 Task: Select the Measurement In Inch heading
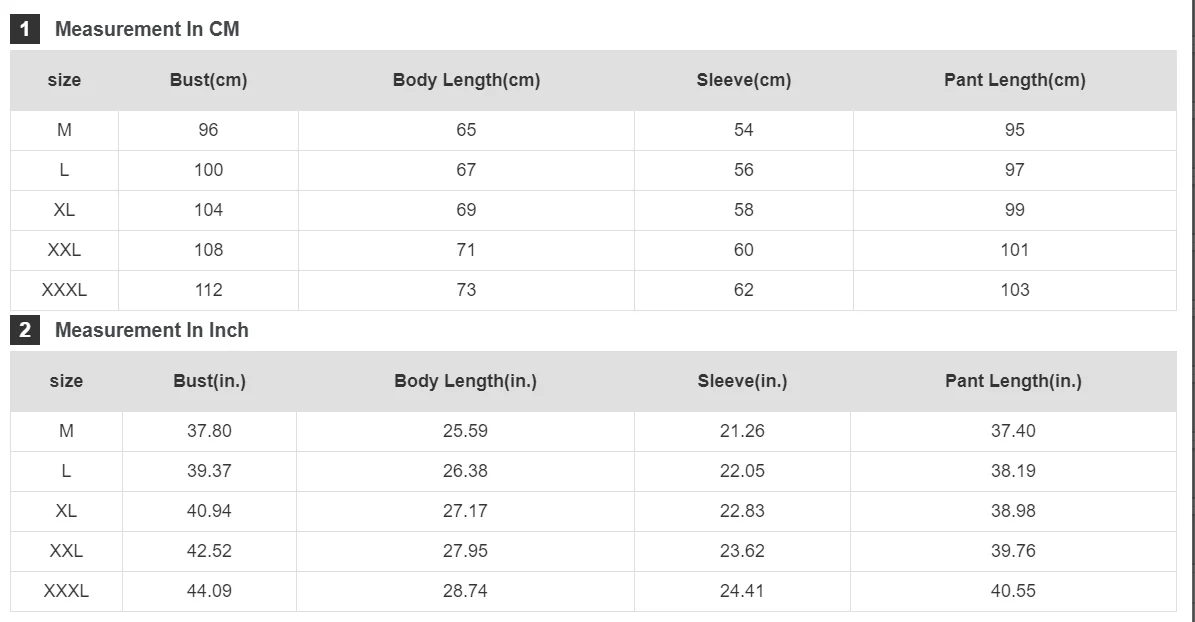pos(152,330)
